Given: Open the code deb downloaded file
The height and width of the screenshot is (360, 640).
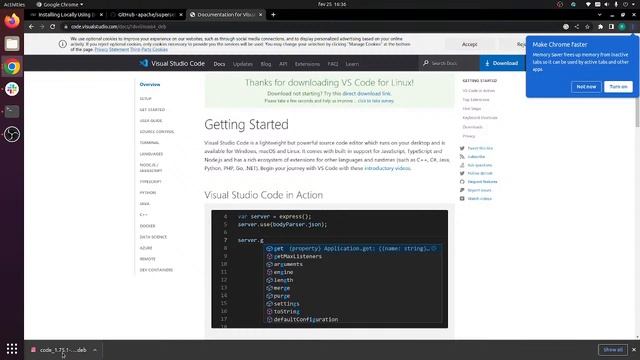Looking at the screenshot, I should tap(63, 350).
